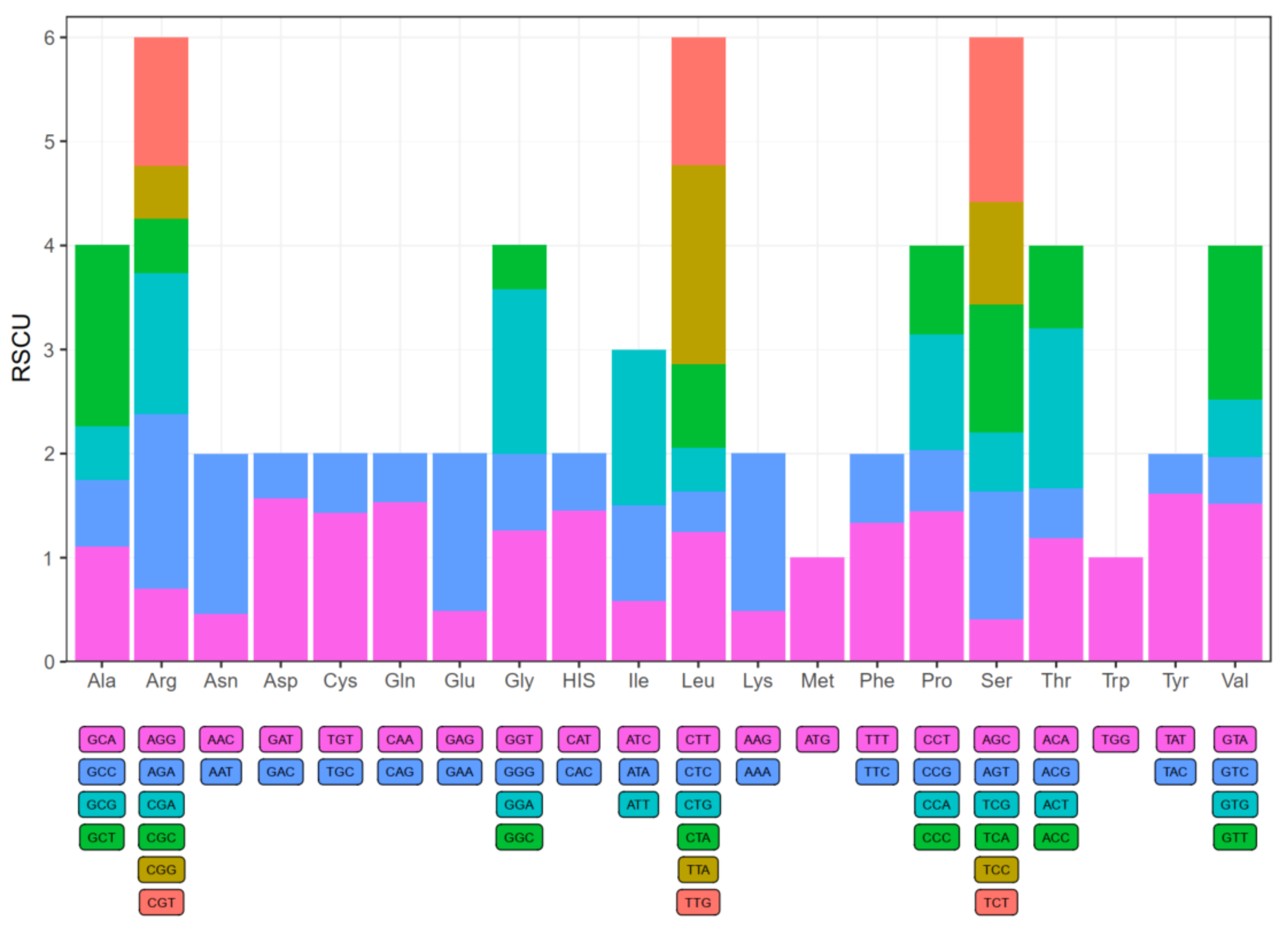Viewport: 1288px width, 926px height.
Task: Select the Met bar
Action: (817, 609)
